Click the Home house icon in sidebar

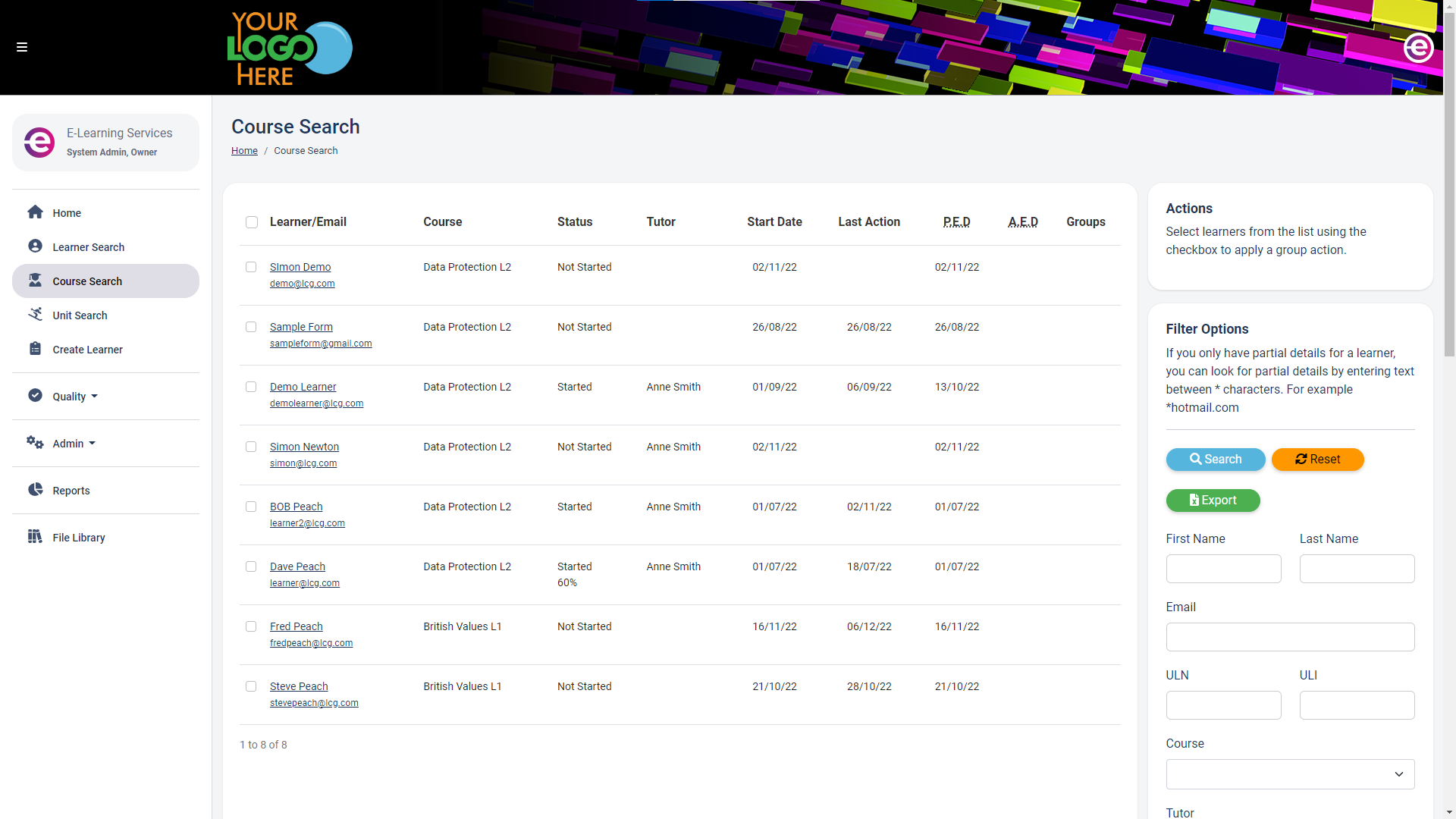pos(35,212)
